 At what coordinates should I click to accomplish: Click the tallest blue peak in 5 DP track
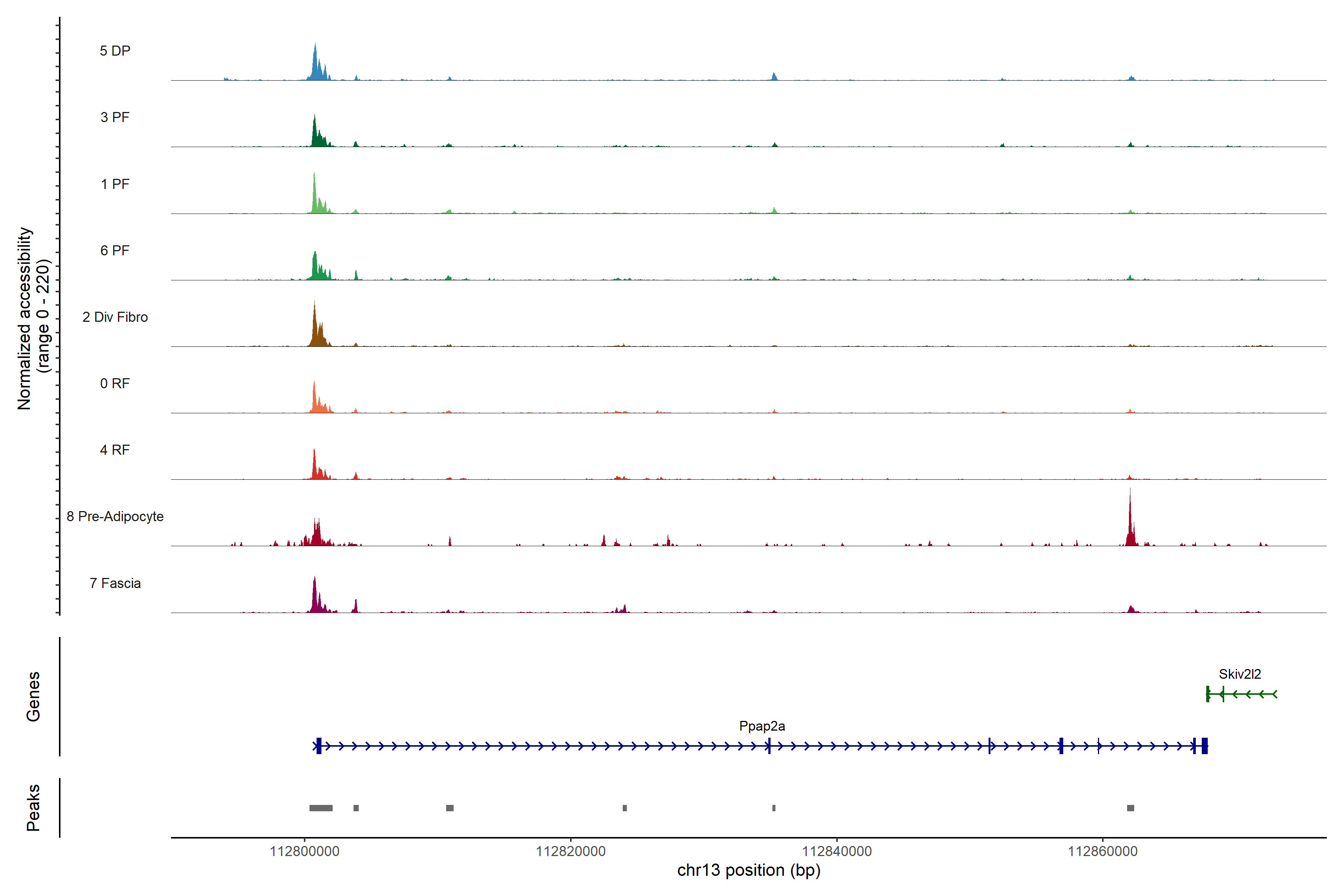click(x=315, y=62)
